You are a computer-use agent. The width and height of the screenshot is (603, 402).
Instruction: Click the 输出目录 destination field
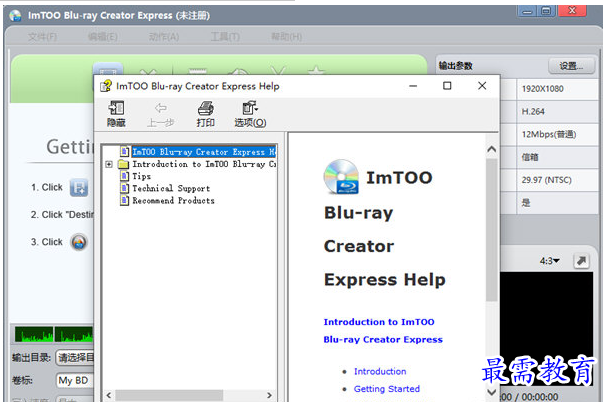click(75, 358)
